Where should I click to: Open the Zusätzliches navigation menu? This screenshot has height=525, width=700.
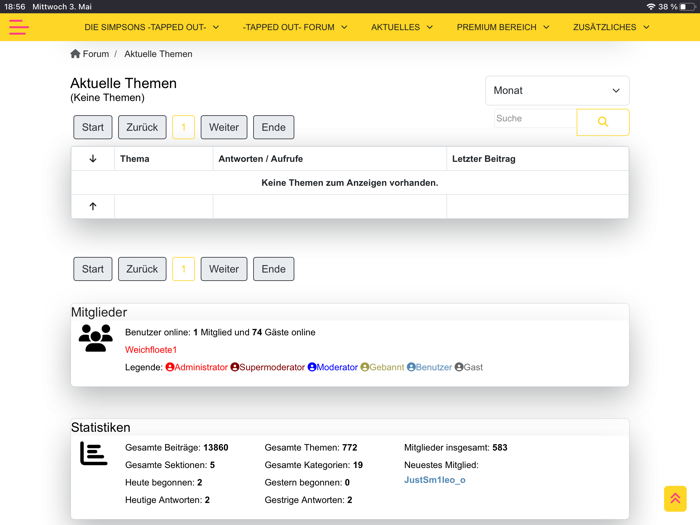pyautogui.click(x=611, y=28)
